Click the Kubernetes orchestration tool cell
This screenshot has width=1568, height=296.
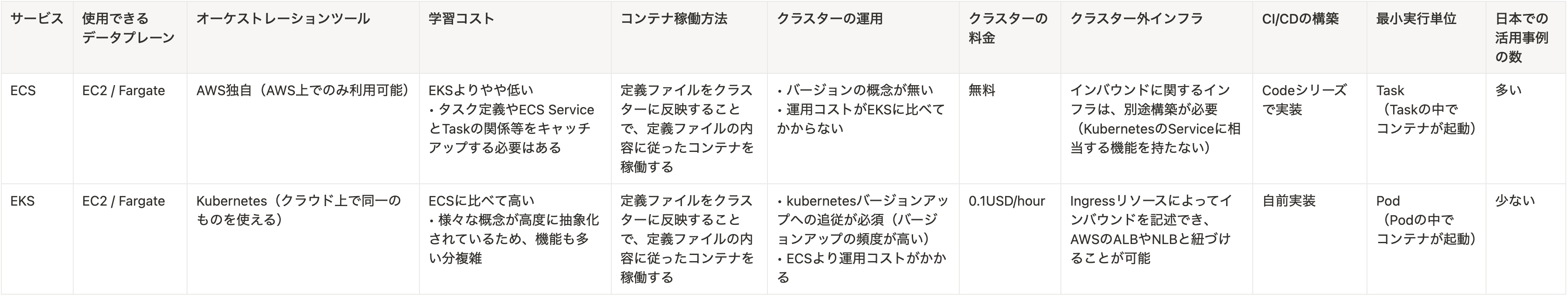tap(303, 239)
